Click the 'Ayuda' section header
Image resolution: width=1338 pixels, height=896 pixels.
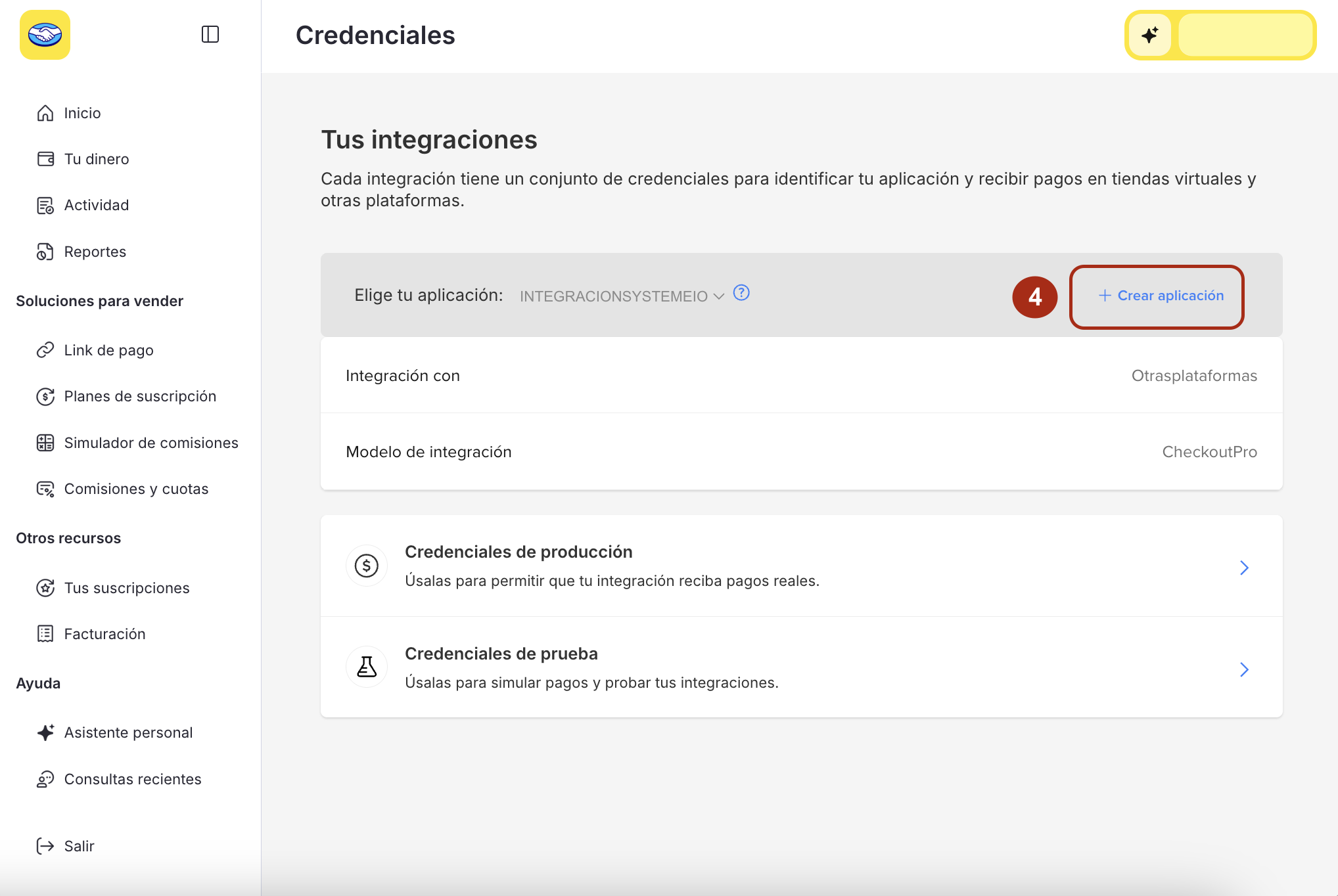(x=38, y=683)
